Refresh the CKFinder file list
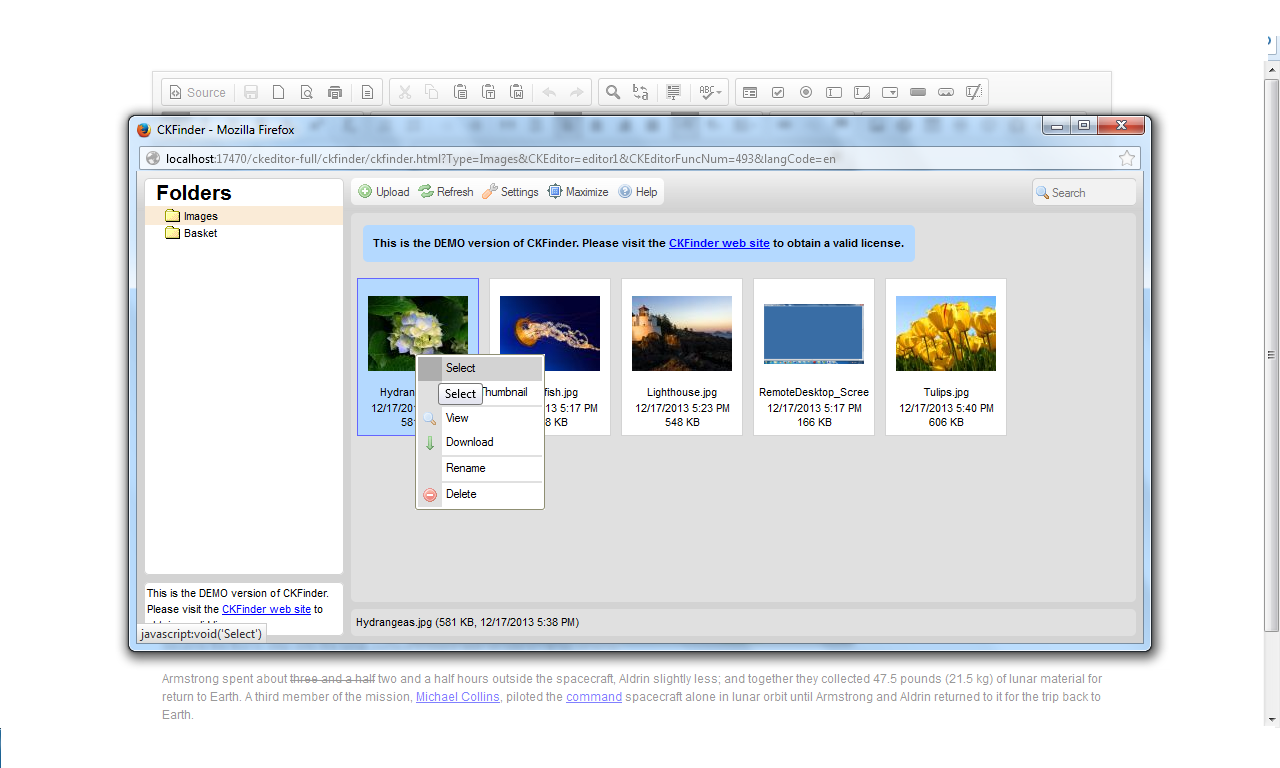This screenshot has height=768, width=1280. [446, 192]
